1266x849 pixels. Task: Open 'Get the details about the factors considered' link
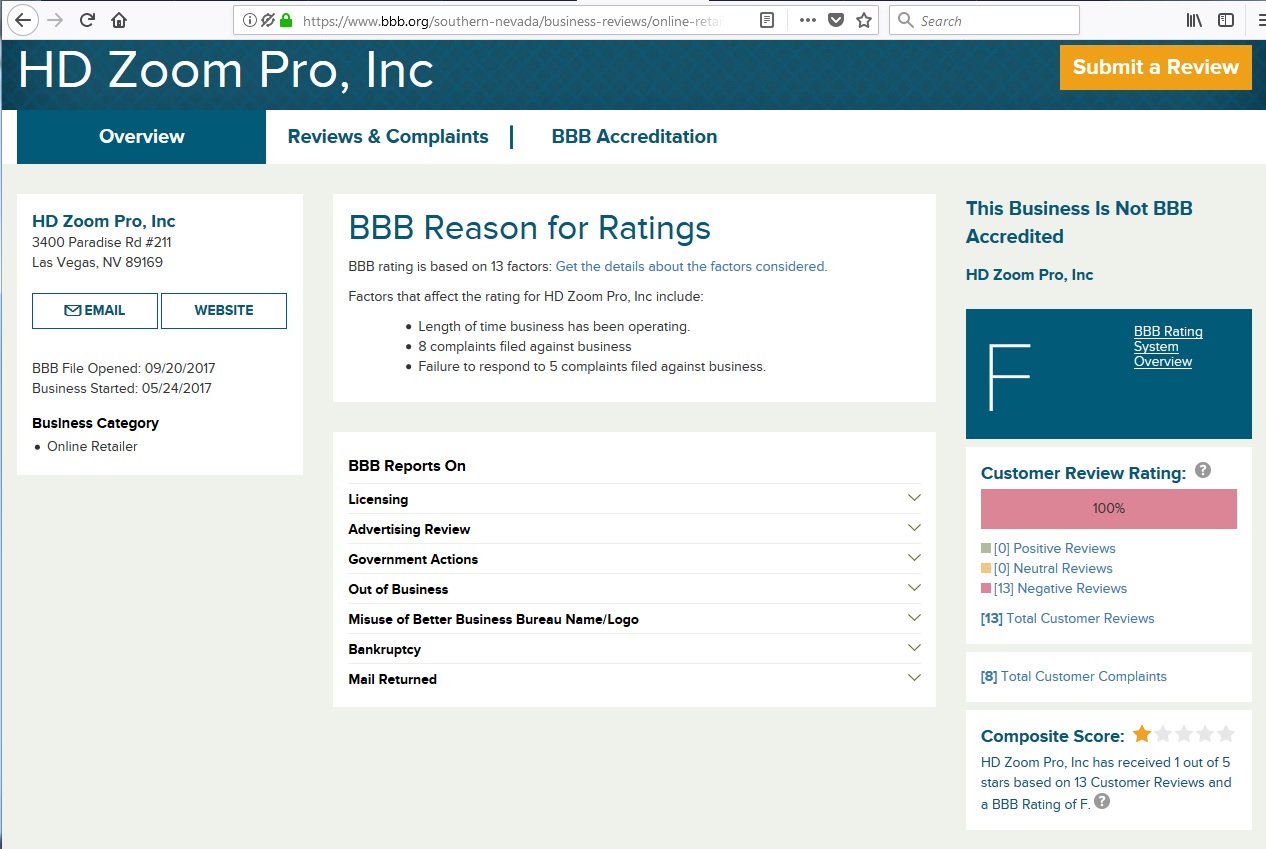click(691, 266)
